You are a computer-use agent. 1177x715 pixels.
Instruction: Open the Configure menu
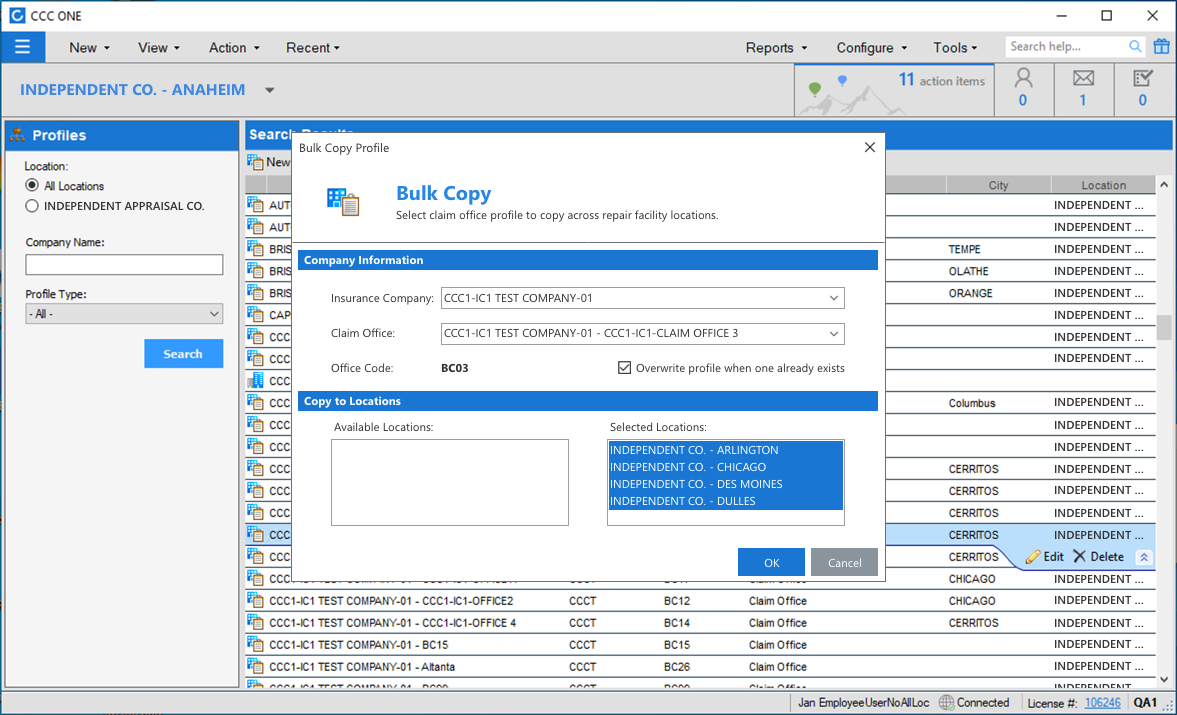coord(871,47)
